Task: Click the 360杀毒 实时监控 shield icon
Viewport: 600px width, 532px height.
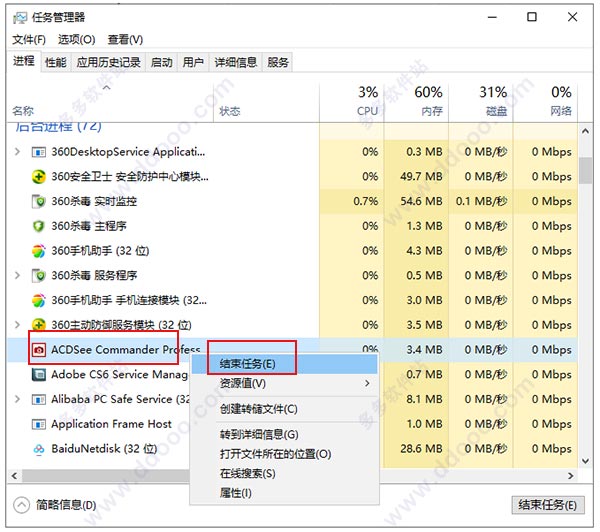Action: [39, 201]
